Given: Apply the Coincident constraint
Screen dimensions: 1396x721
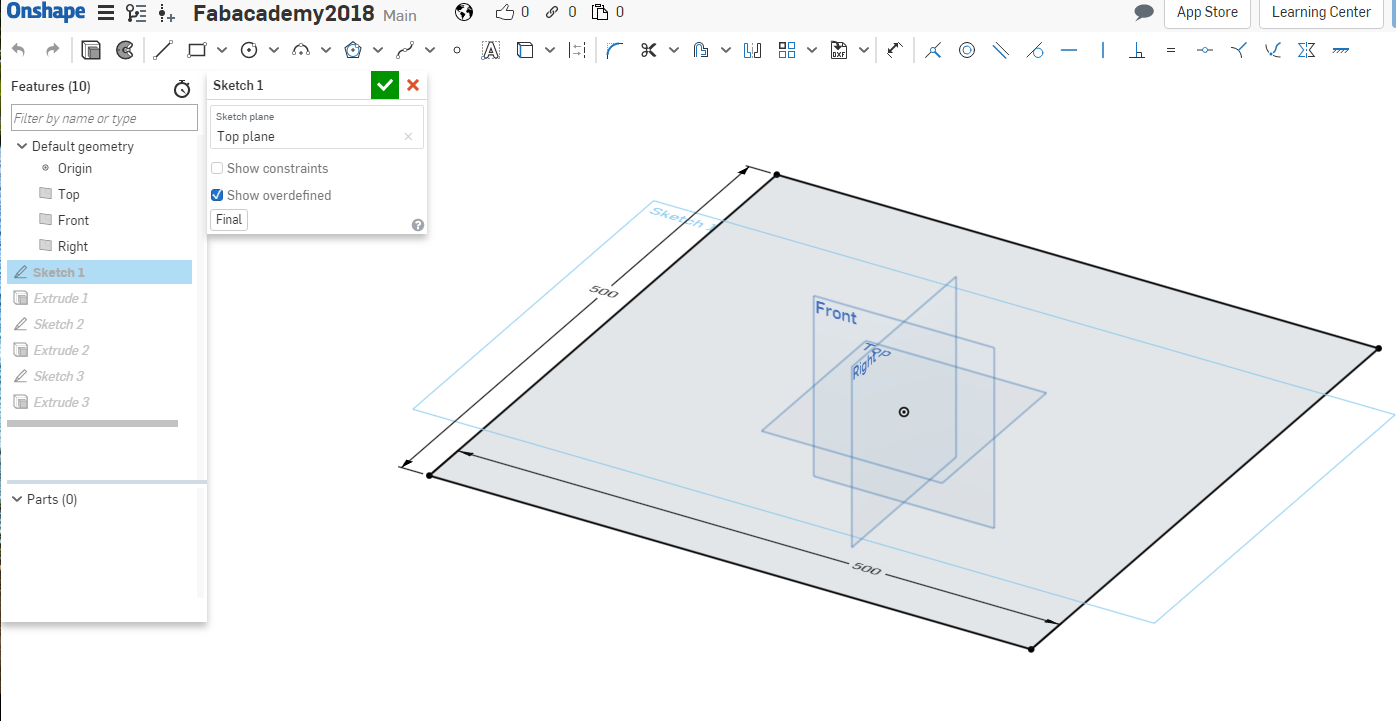Looking at the screenshot, I should [933, 50].
